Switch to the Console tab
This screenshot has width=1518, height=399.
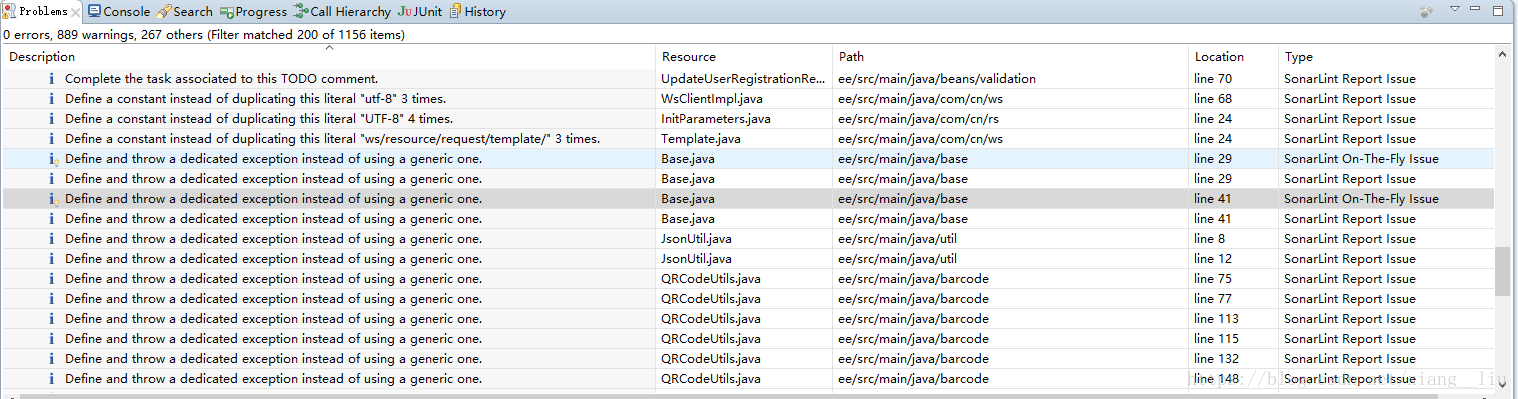point(118,12)
